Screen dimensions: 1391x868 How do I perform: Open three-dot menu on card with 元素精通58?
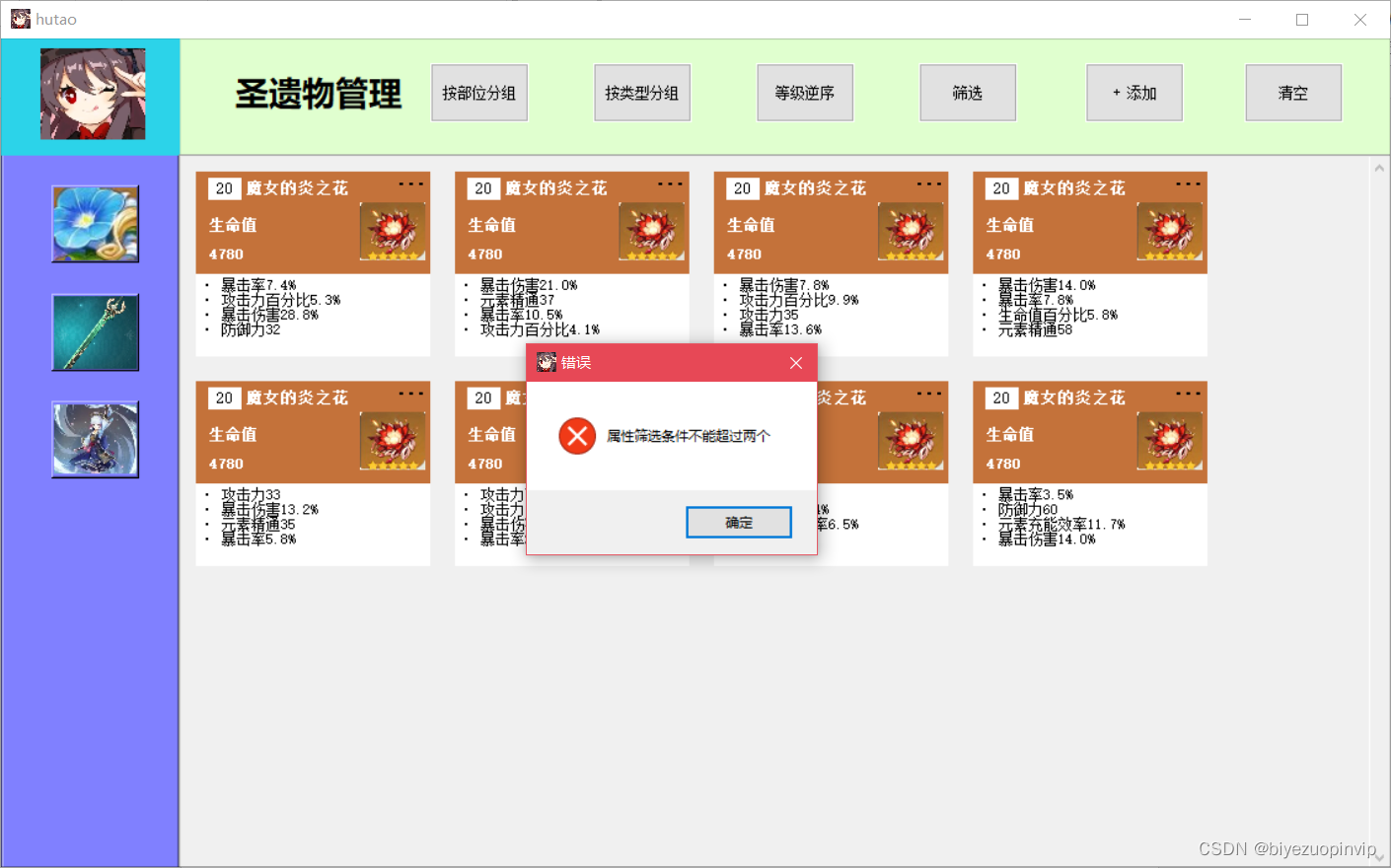click(1189, 184)
